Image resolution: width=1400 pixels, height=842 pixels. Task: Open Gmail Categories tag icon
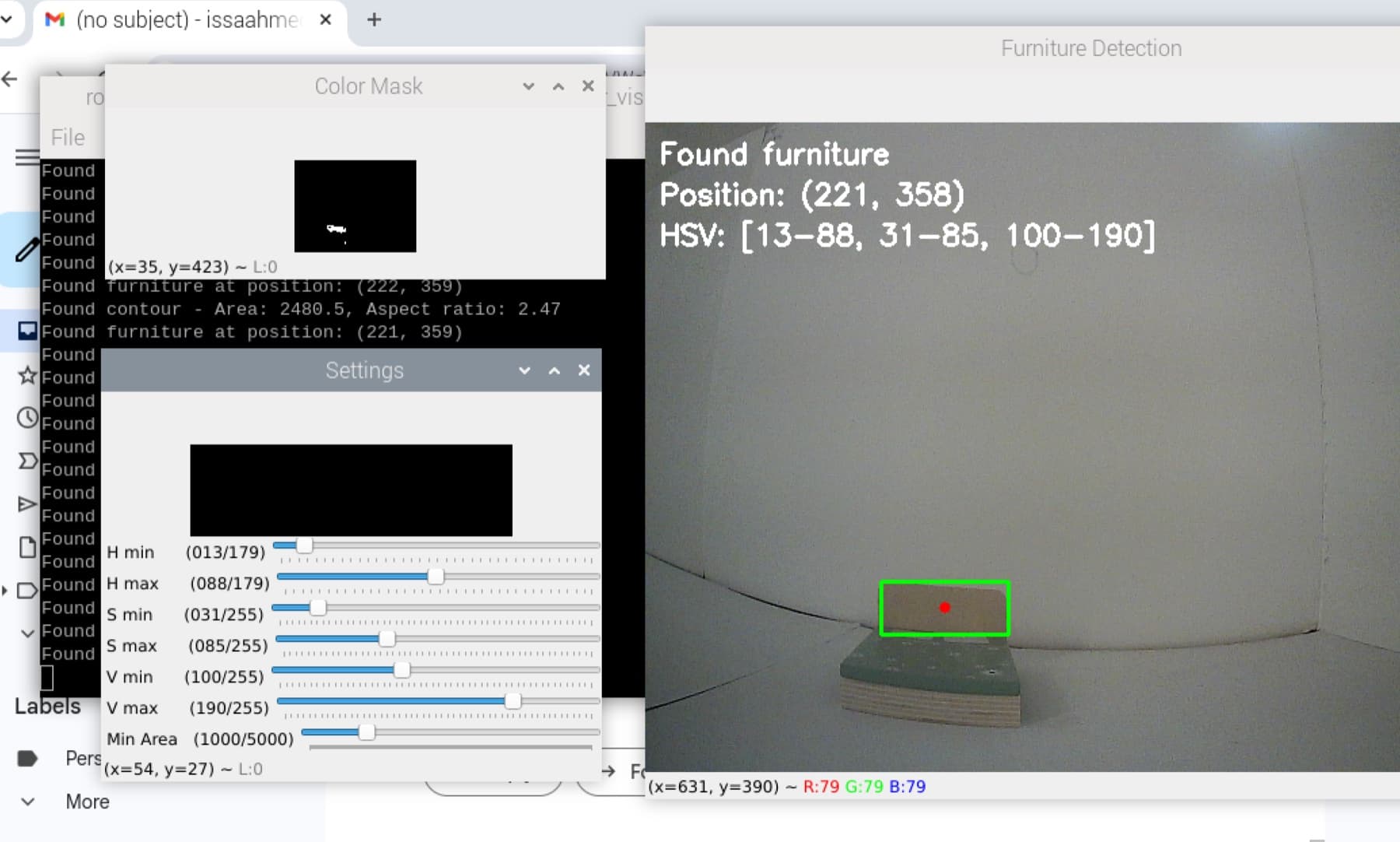point(27,590)
